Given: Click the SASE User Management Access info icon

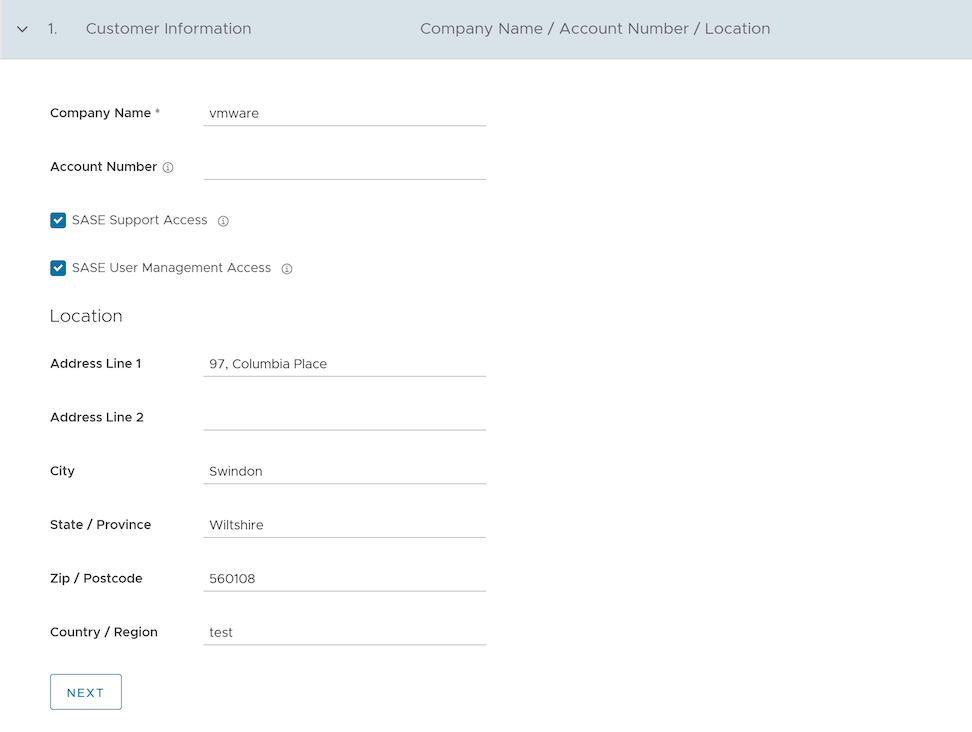Looking at the screenshot, I should (287, 269).
